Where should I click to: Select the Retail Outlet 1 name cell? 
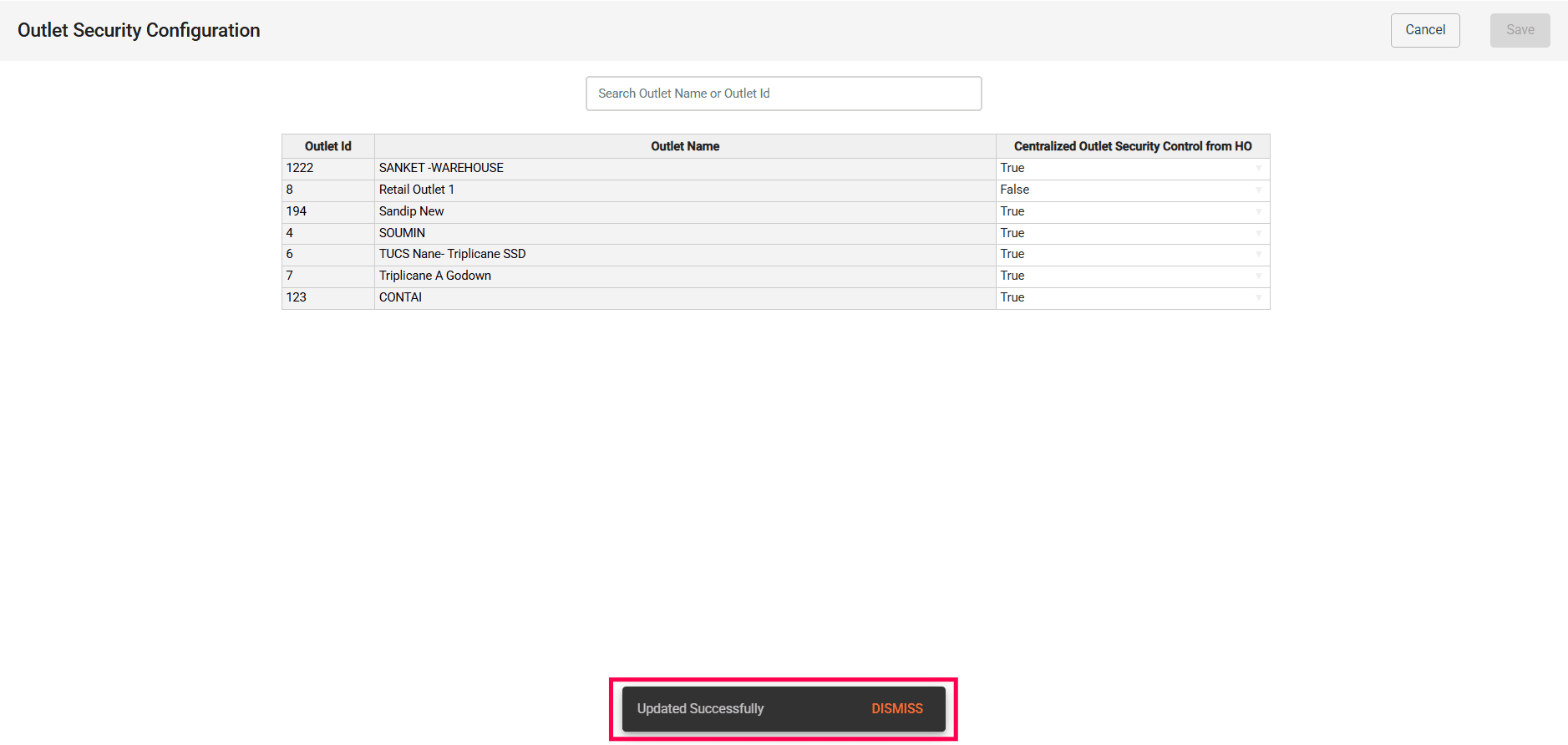coord(416,190)
